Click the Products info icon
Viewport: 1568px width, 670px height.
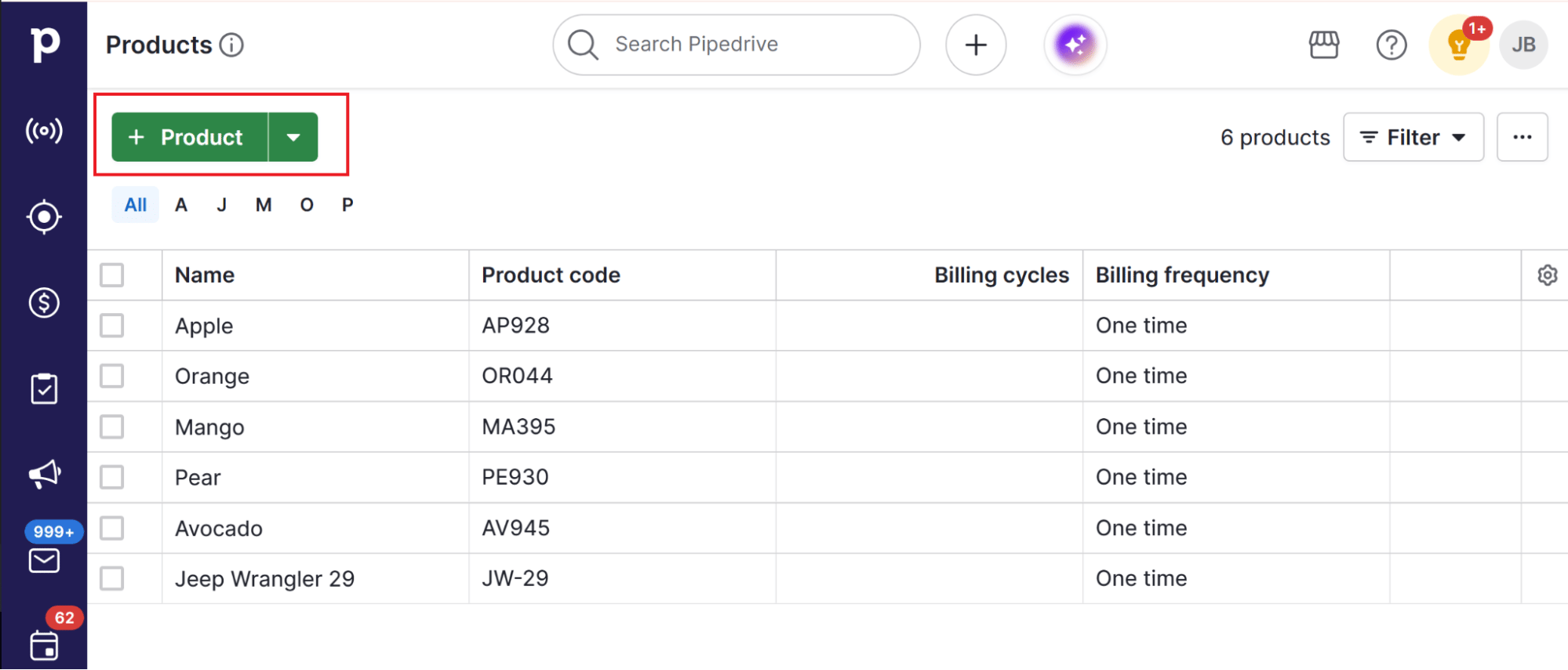(231, 45)
